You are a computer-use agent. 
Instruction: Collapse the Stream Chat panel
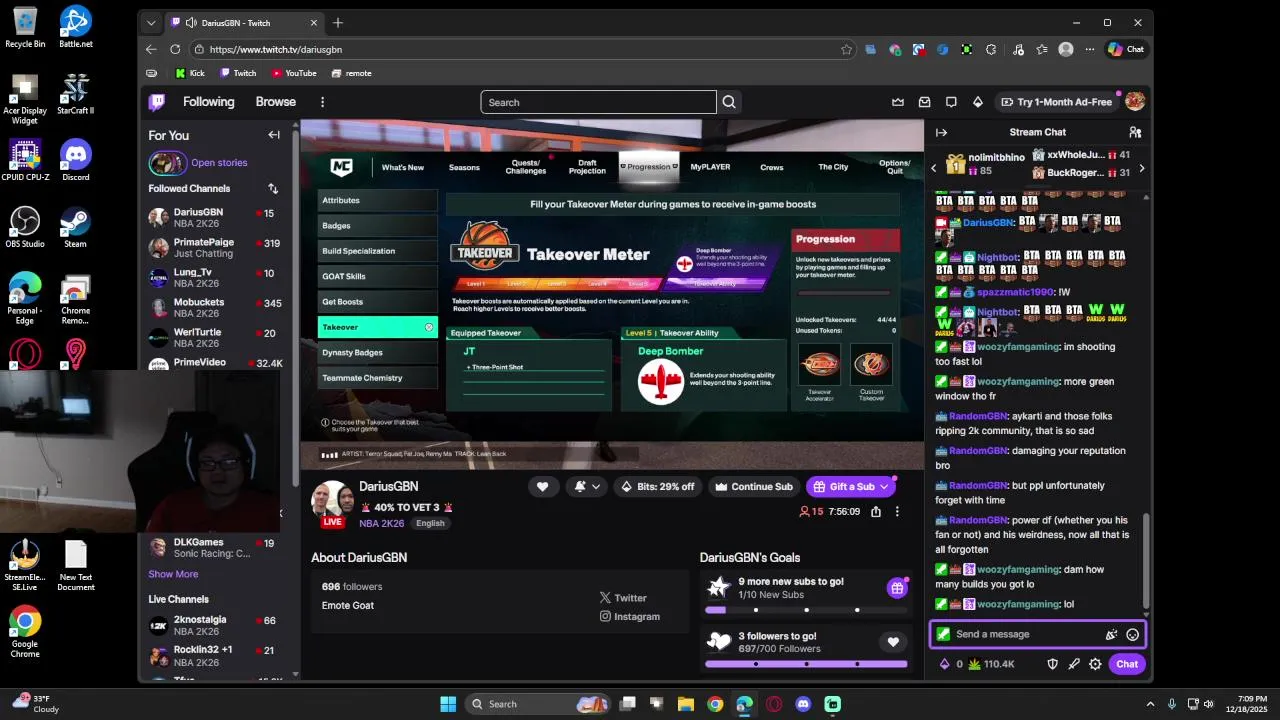(x=941, y=132)
